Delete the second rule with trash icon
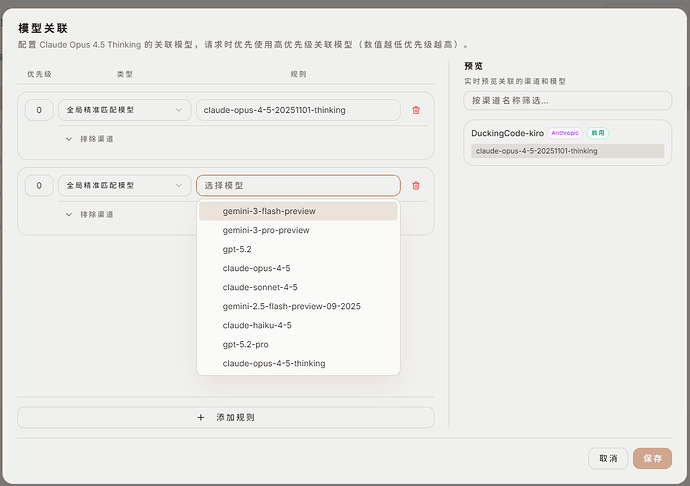The image size is (690, 486). tap(416, 186)
